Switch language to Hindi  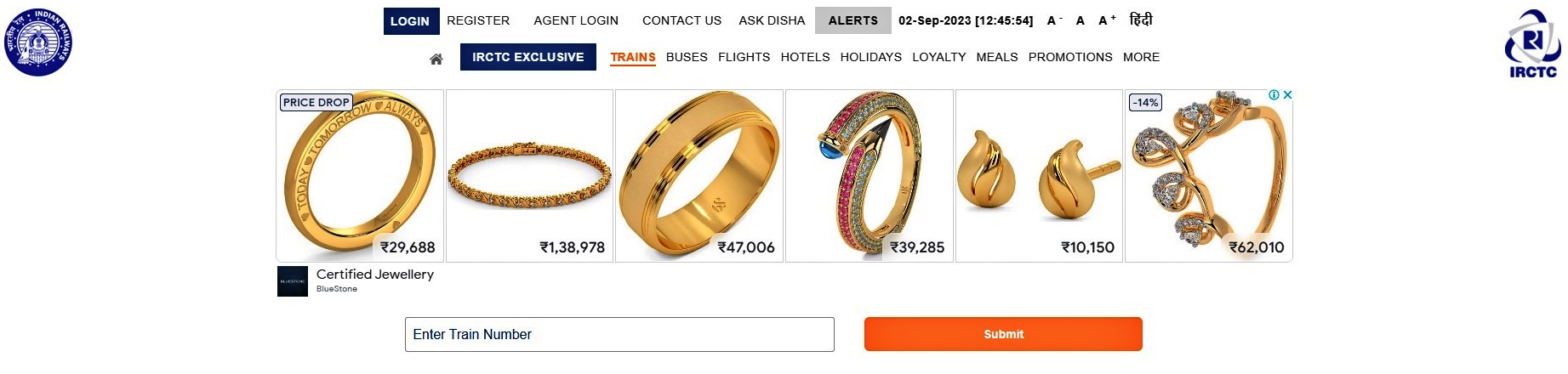click(1141, 20)
